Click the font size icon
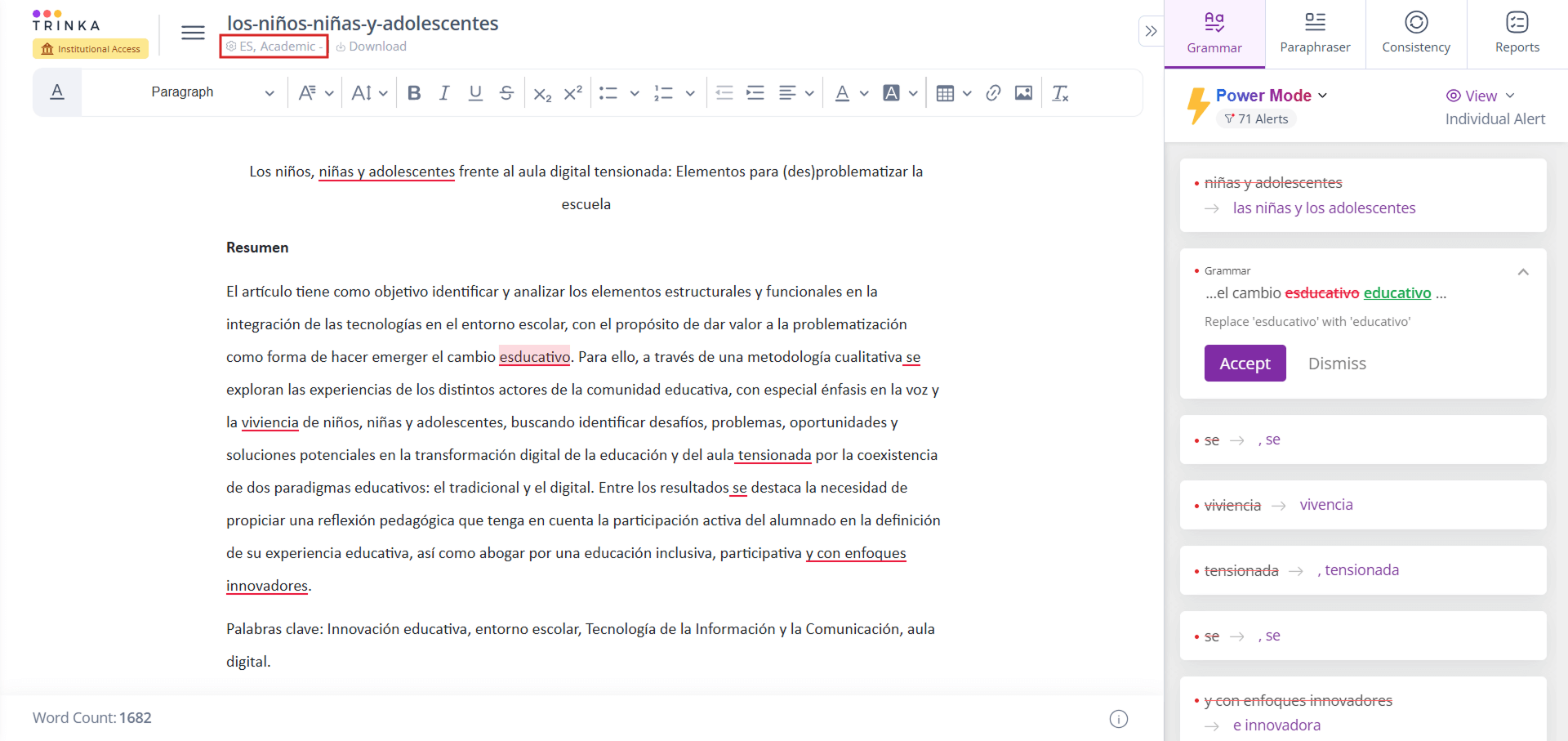 click(362, 93)
